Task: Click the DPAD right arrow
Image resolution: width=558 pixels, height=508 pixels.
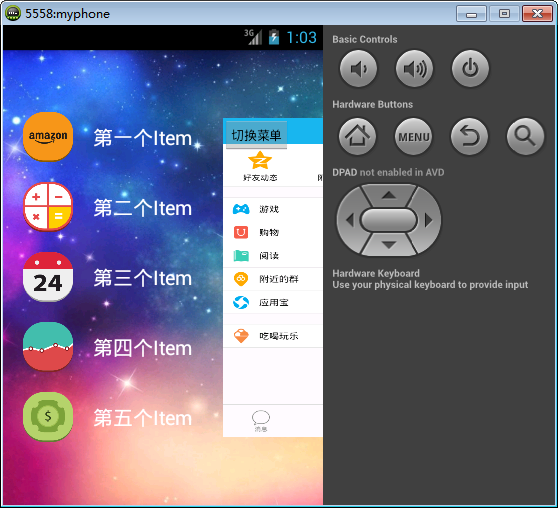Action: (x=428, y=220)
